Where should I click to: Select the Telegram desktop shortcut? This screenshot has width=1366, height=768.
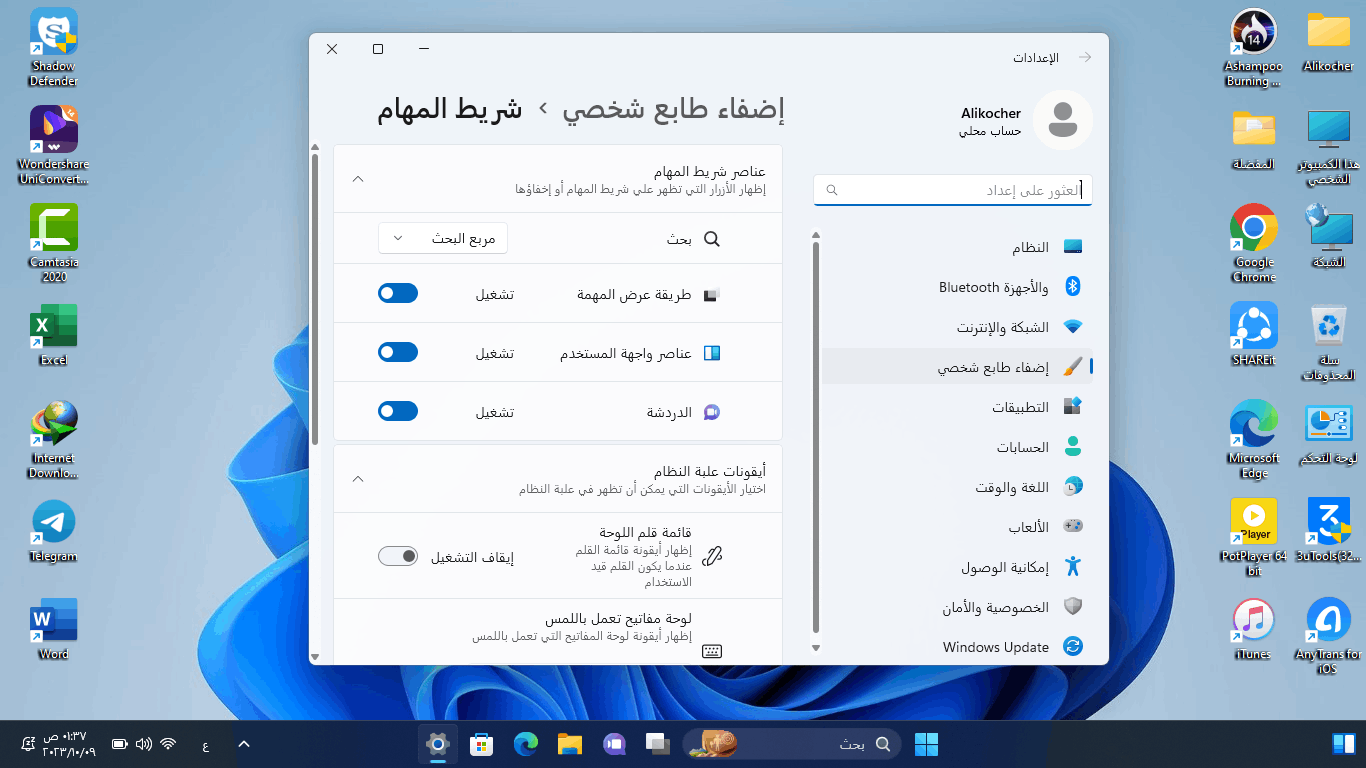(54, 531)
